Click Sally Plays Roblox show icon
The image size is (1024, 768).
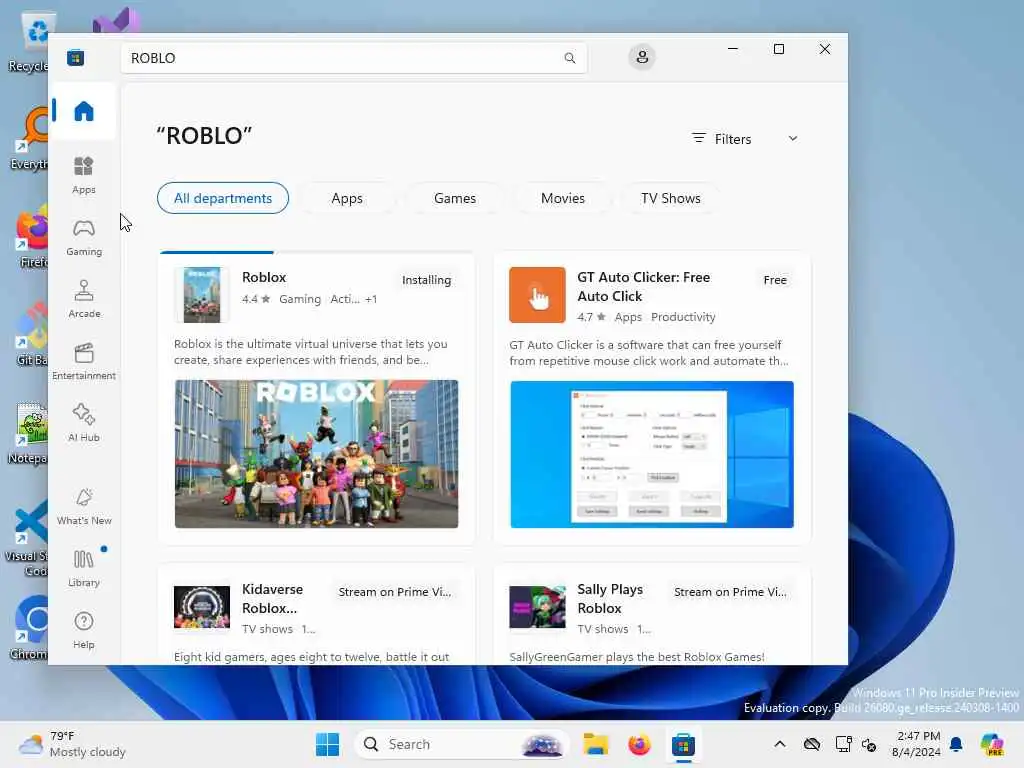pos(537,607)
